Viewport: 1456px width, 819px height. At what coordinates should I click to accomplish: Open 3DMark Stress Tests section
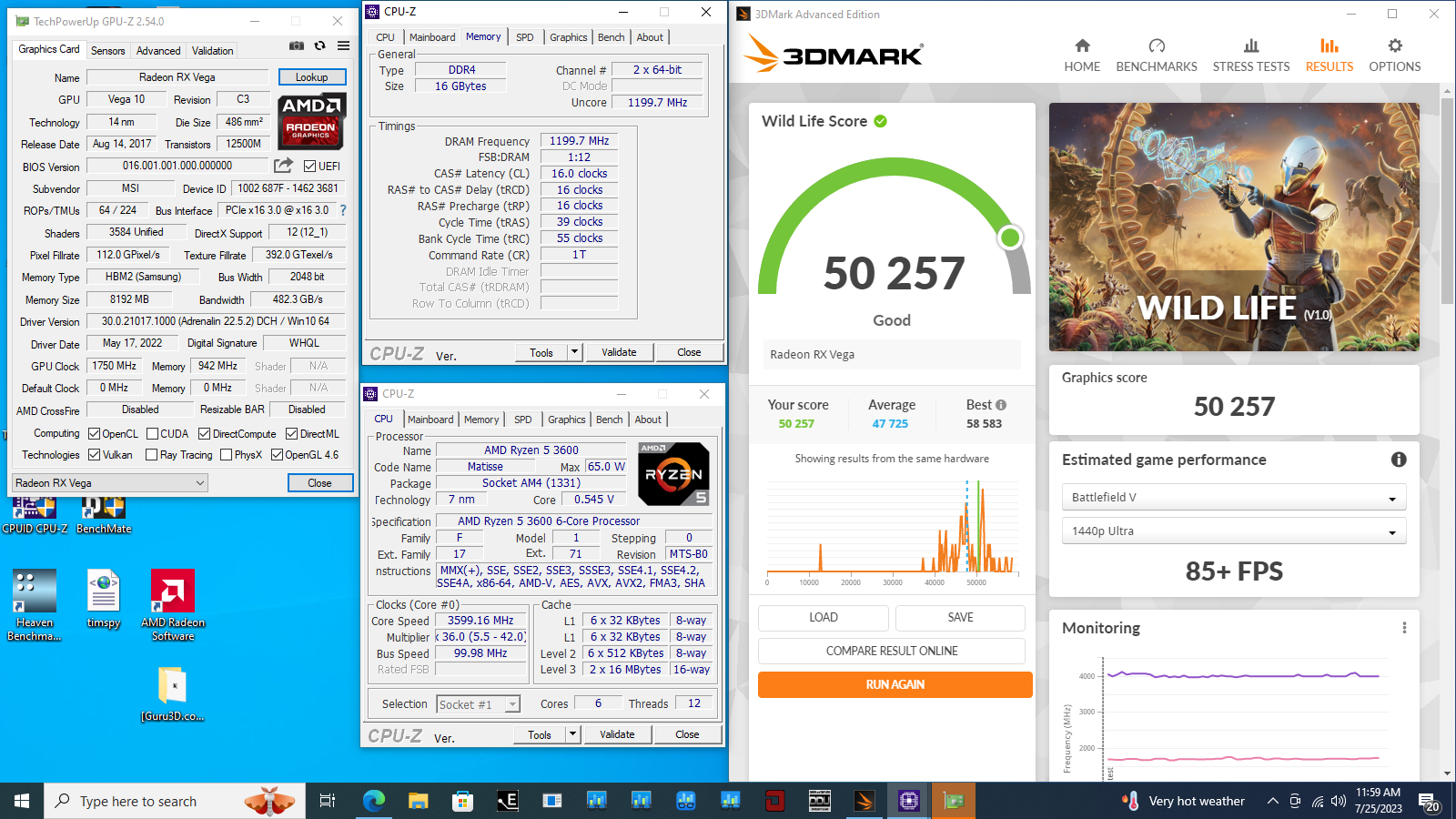point(1251,55)
